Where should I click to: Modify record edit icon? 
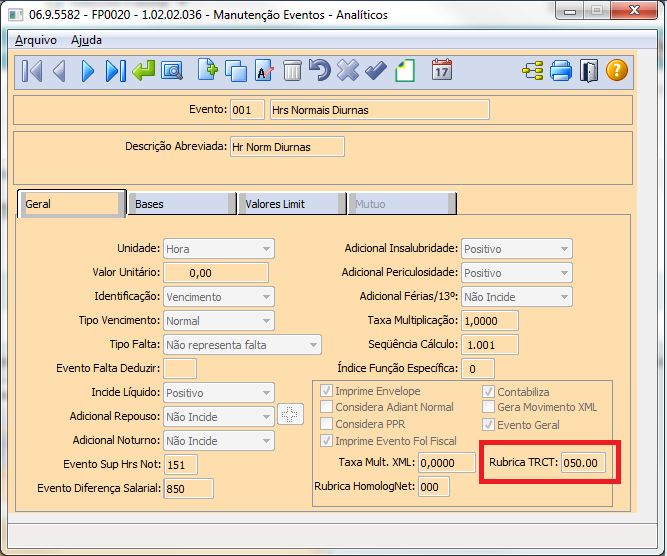(264, 71)
